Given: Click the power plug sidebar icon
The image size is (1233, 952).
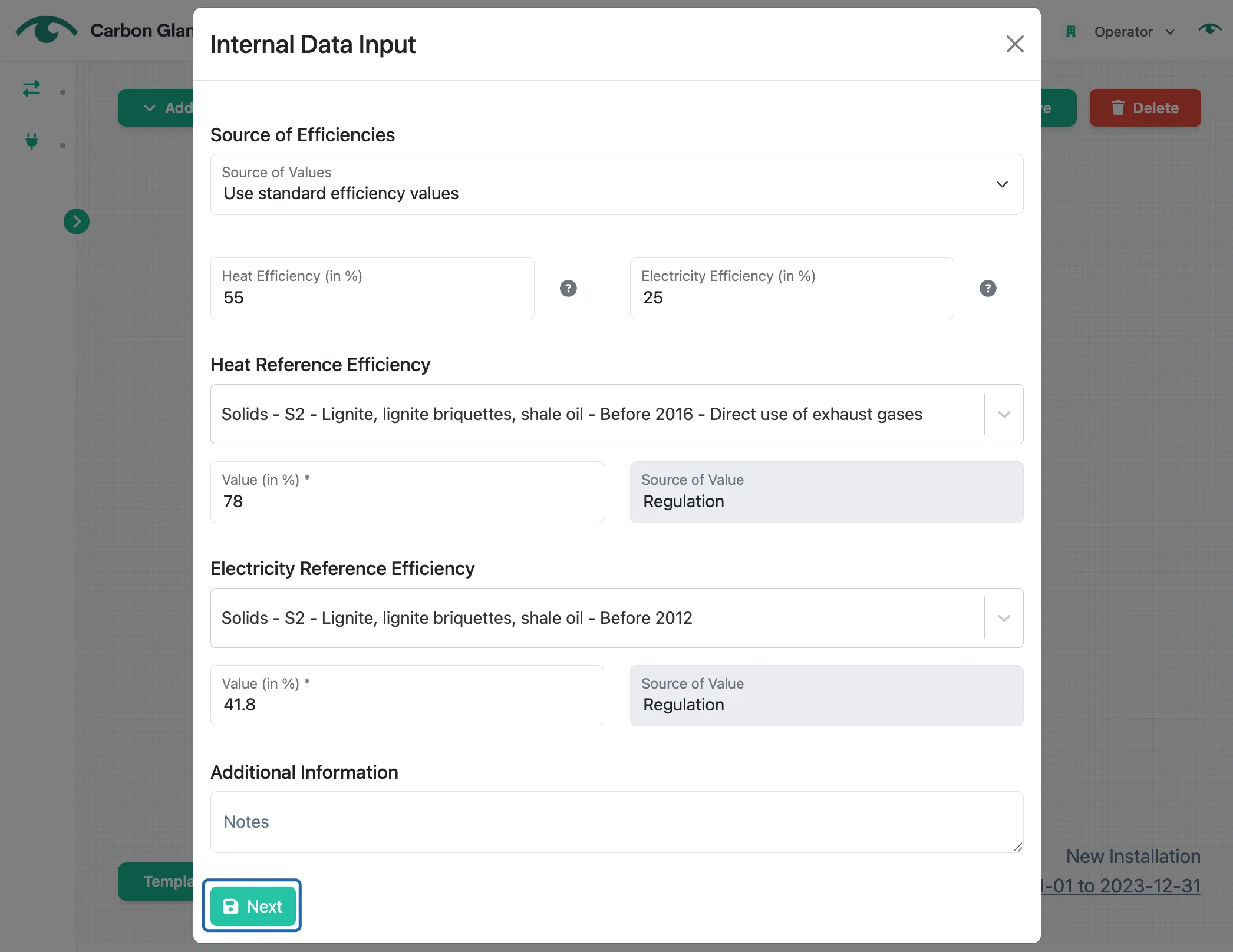Looking at the screenshot, I should tap(31, 141).
